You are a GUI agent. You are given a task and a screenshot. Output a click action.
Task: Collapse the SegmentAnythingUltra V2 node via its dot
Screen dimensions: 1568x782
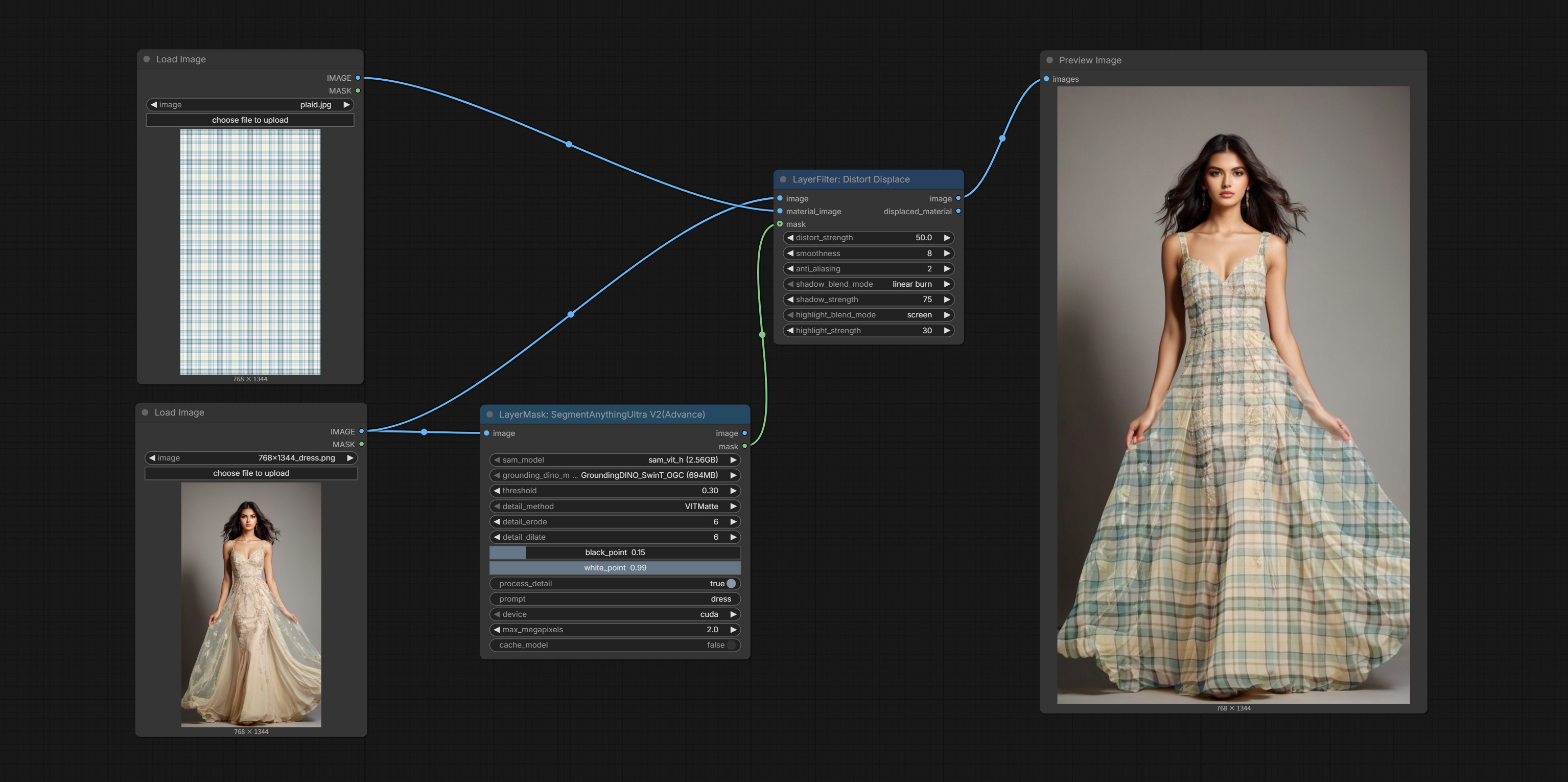489,415
